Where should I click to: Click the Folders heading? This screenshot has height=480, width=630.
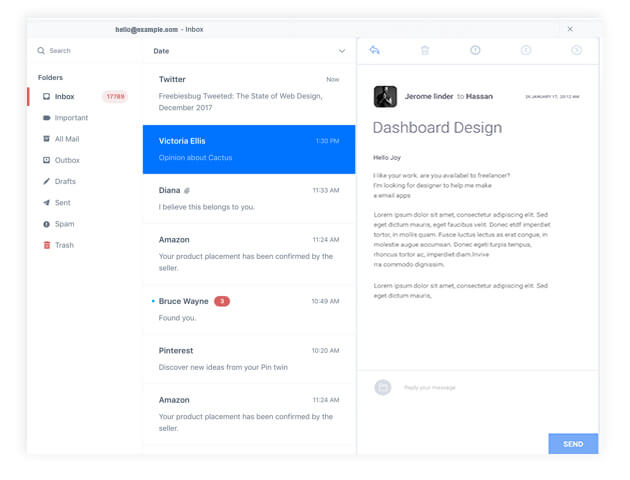click(x=50, y=78)
